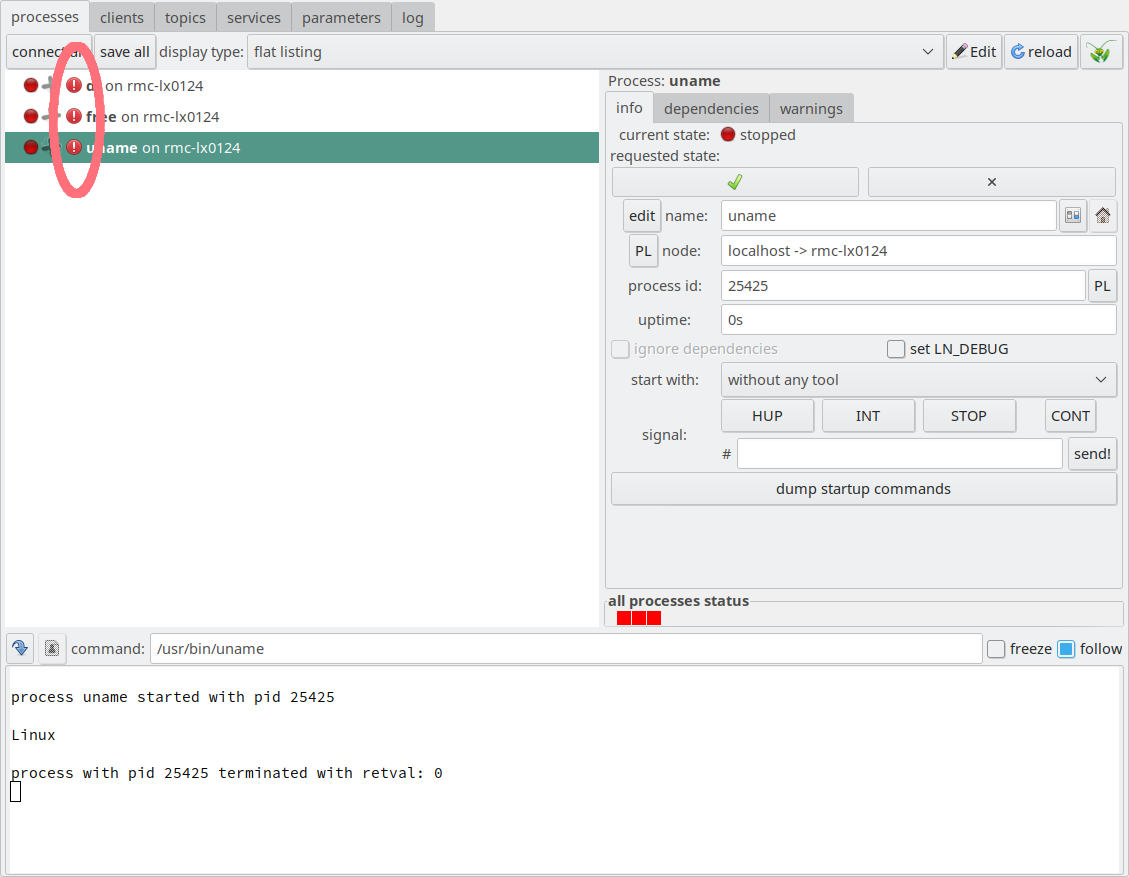Open the dependencies tab of process uname
The image size is (1129, 877).
click(711, 109)
